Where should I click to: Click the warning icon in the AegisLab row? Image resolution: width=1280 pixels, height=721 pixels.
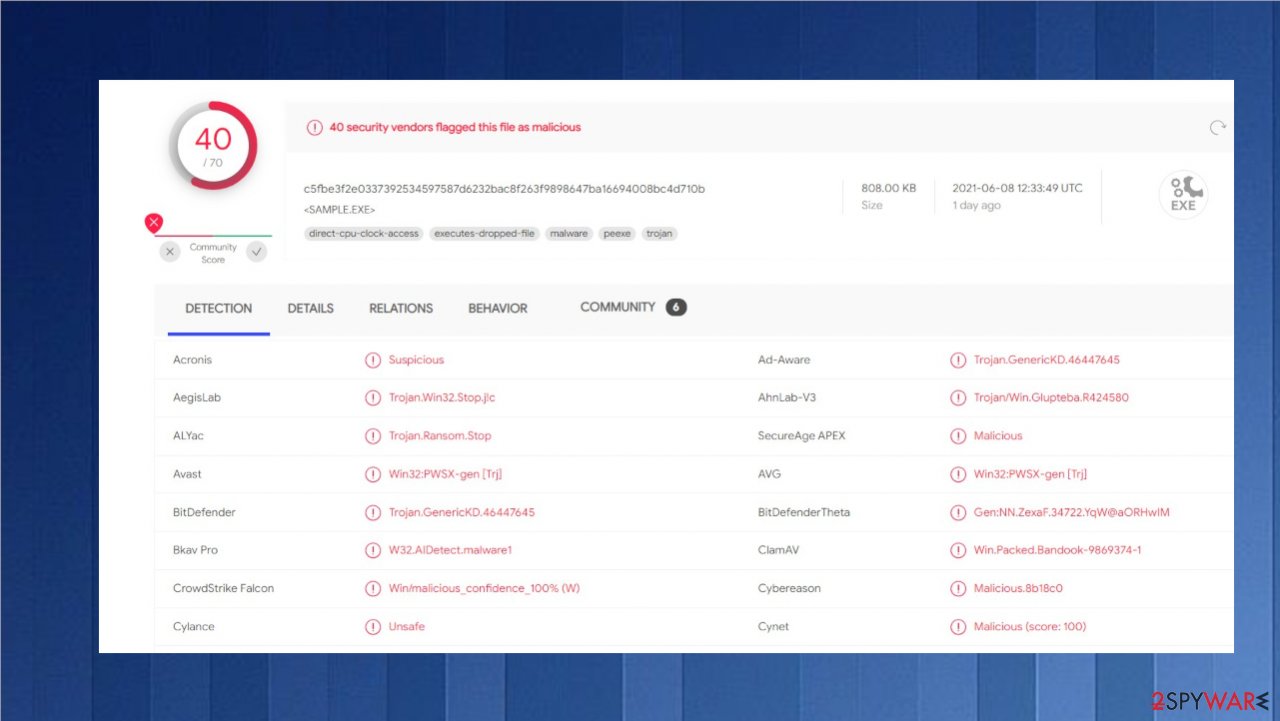373,398
